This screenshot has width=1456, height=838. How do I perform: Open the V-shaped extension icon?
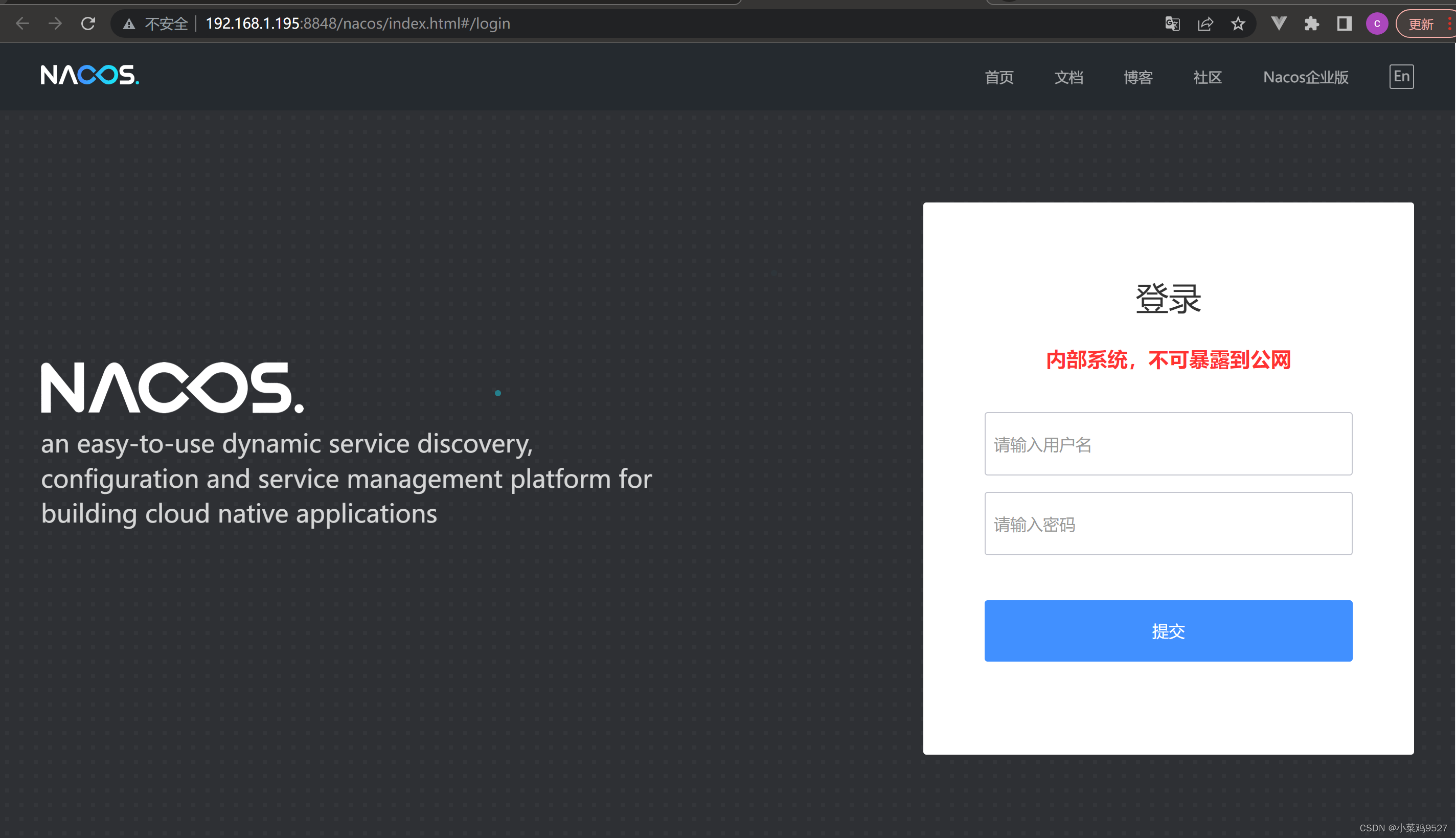pos(1279,24)
